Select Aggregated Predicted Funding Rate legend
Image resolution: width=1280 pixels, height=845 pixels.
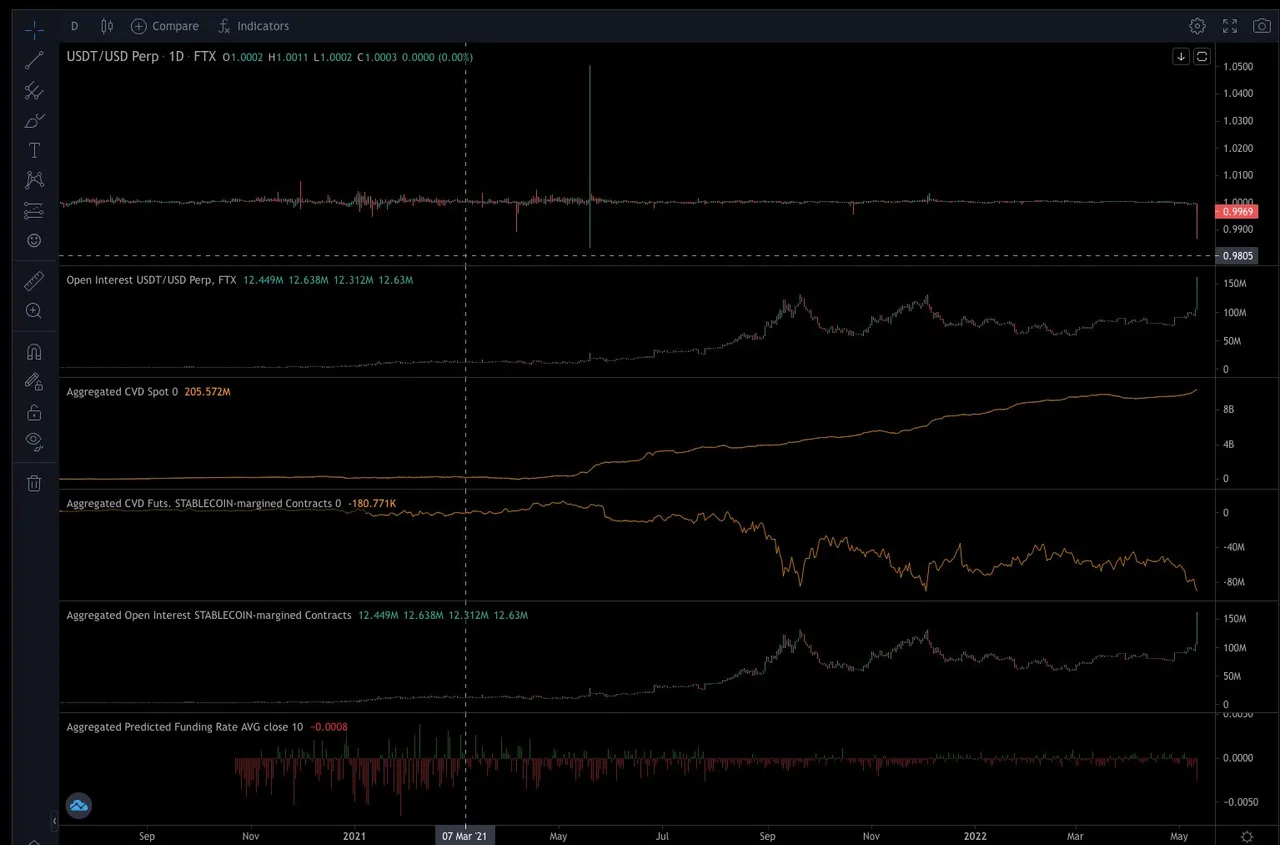(x=184, y=727)
